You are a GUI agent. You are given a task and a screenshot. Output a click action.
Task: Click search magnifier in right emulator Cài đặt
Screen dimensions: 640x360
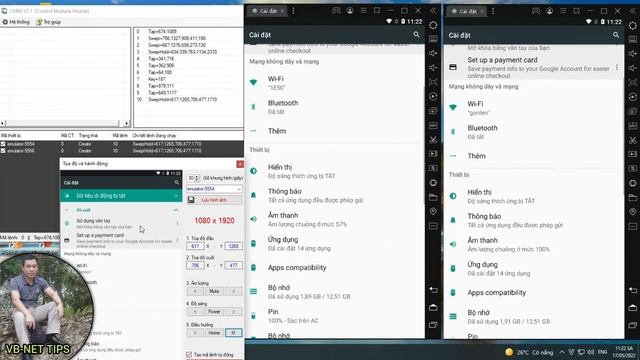[616, 35]
